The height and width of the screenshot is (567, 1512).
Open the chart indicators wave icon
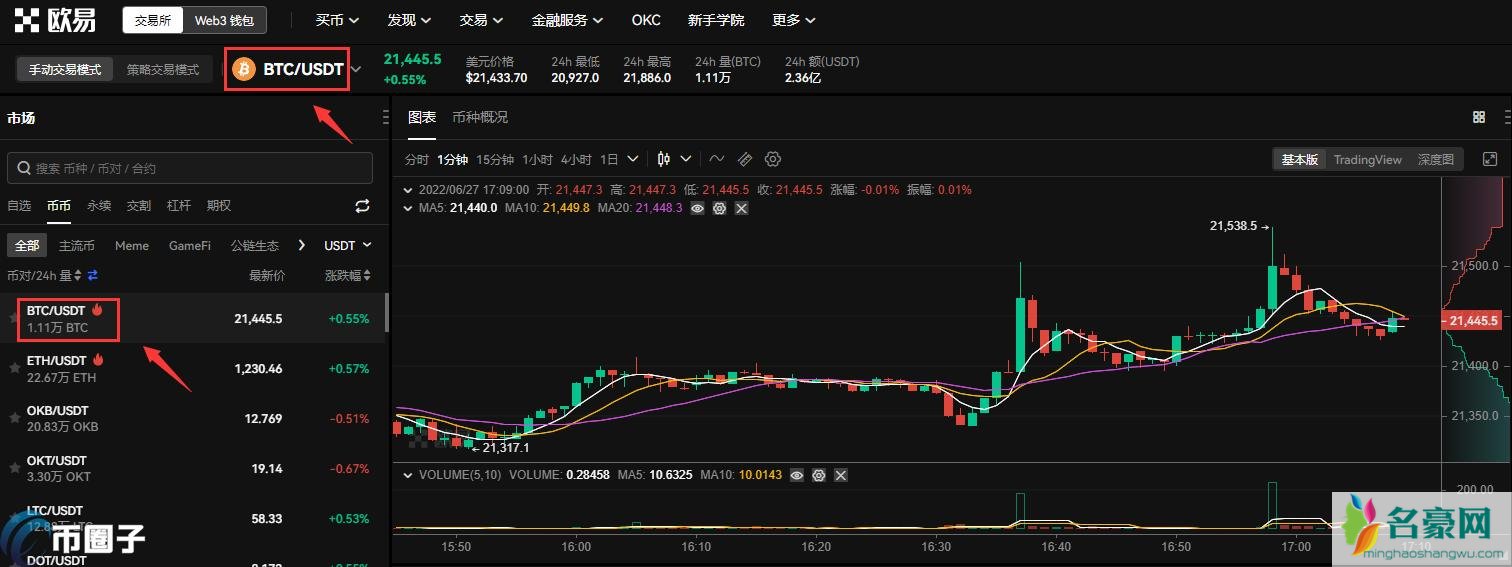point(717,159)
